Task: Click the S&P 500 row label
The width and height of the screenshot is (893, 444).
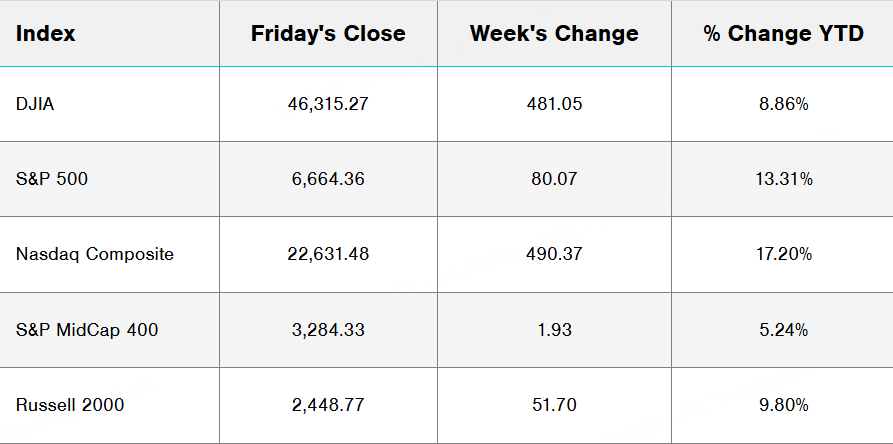Action: coord(48,179)
